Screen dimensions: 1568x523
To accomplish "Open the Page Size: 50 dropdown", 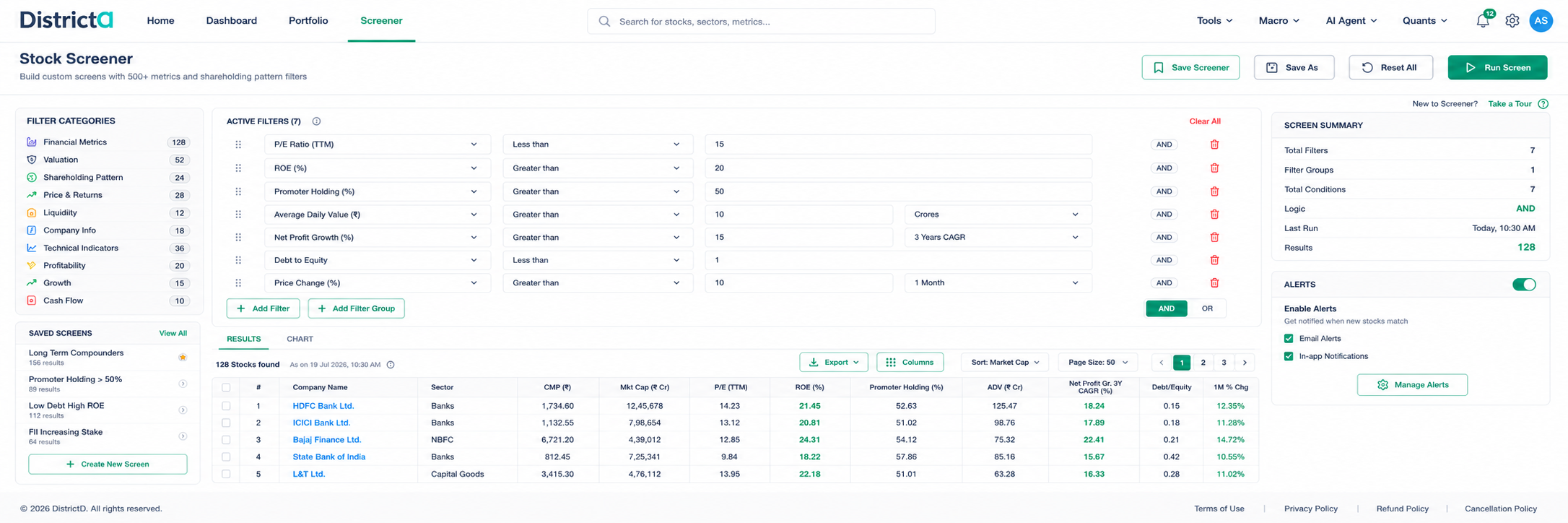I will [x=1097, y=363].
